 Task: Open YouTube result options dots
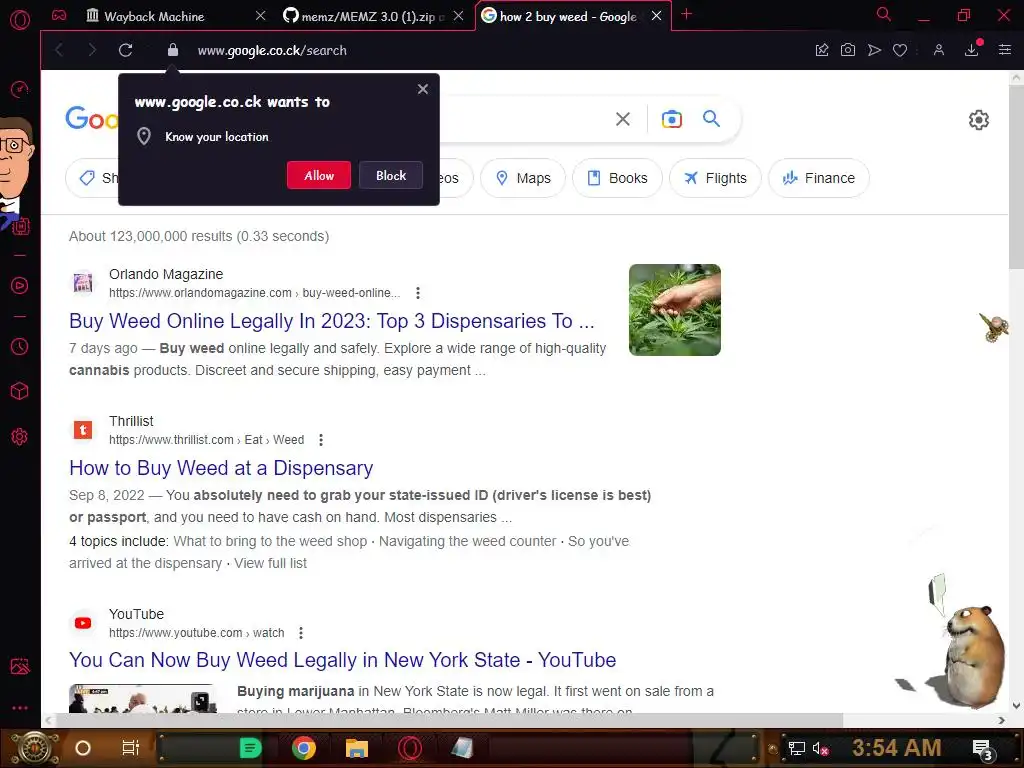click(300, 633)
